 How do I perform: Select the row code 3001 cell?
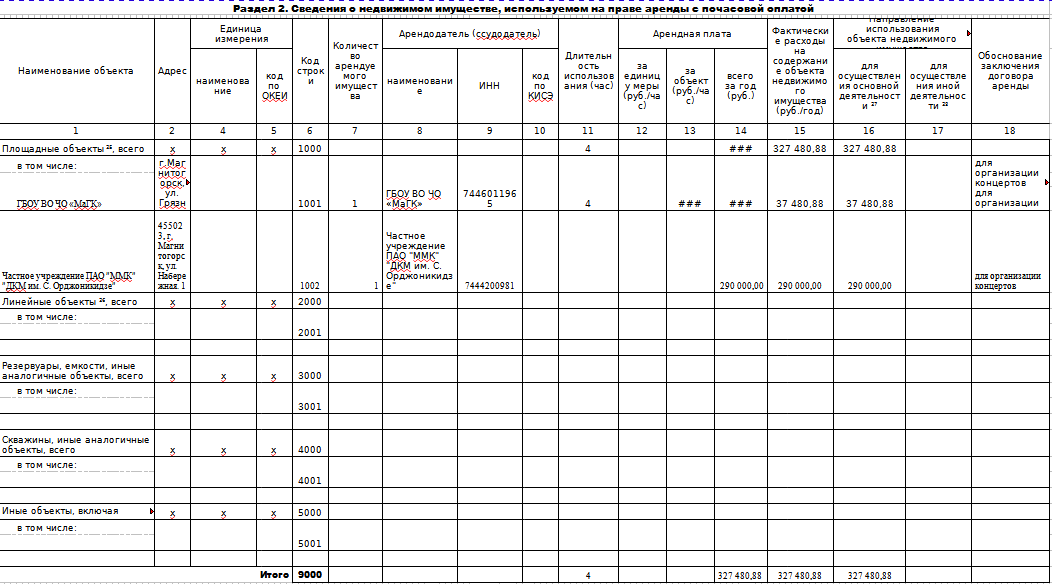point(311,407)
